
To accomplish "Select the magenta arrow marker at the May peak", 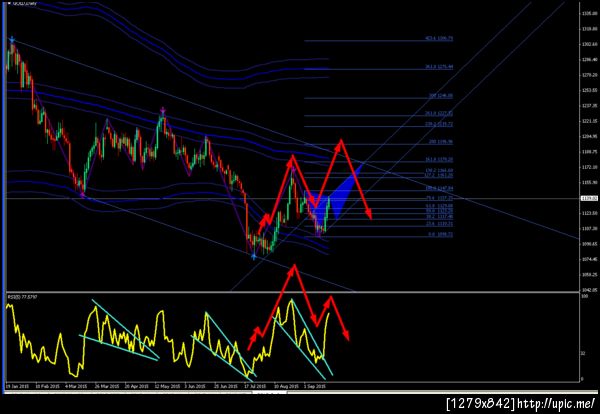I will [163, 110].
